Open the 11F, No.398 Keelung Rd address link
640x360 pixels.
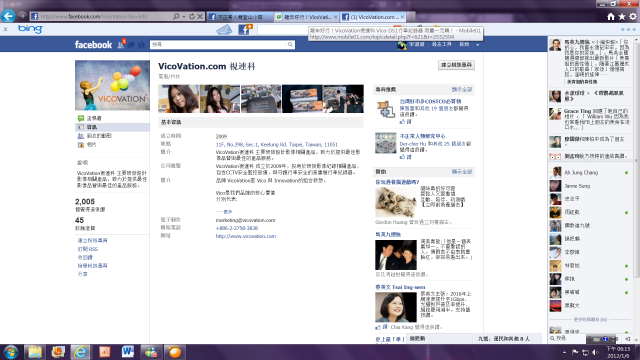[276, 144]
